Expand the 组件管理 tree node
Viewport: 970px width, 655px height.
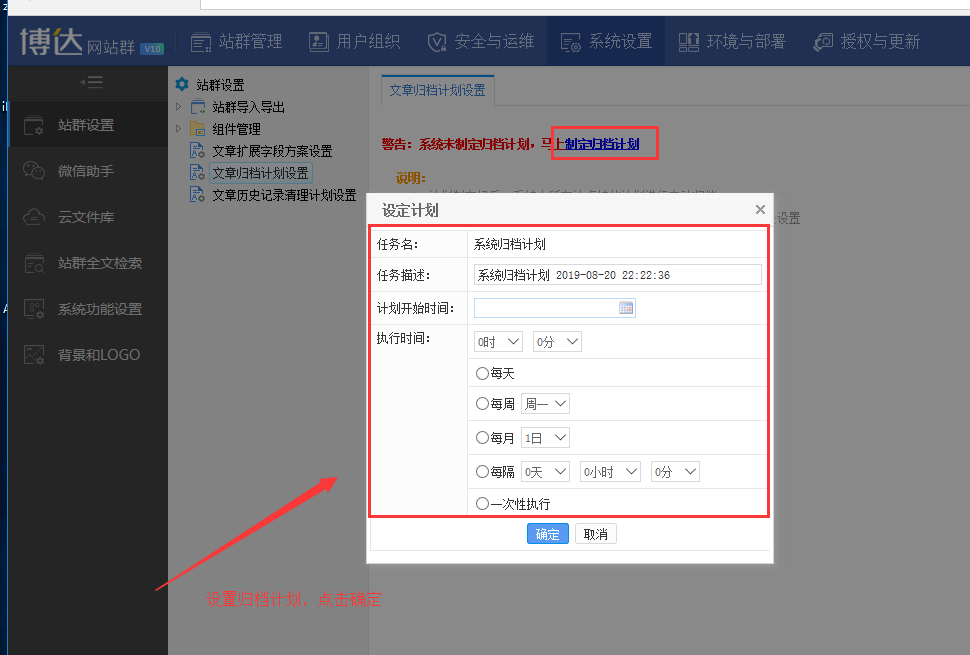tap(179, 129)
